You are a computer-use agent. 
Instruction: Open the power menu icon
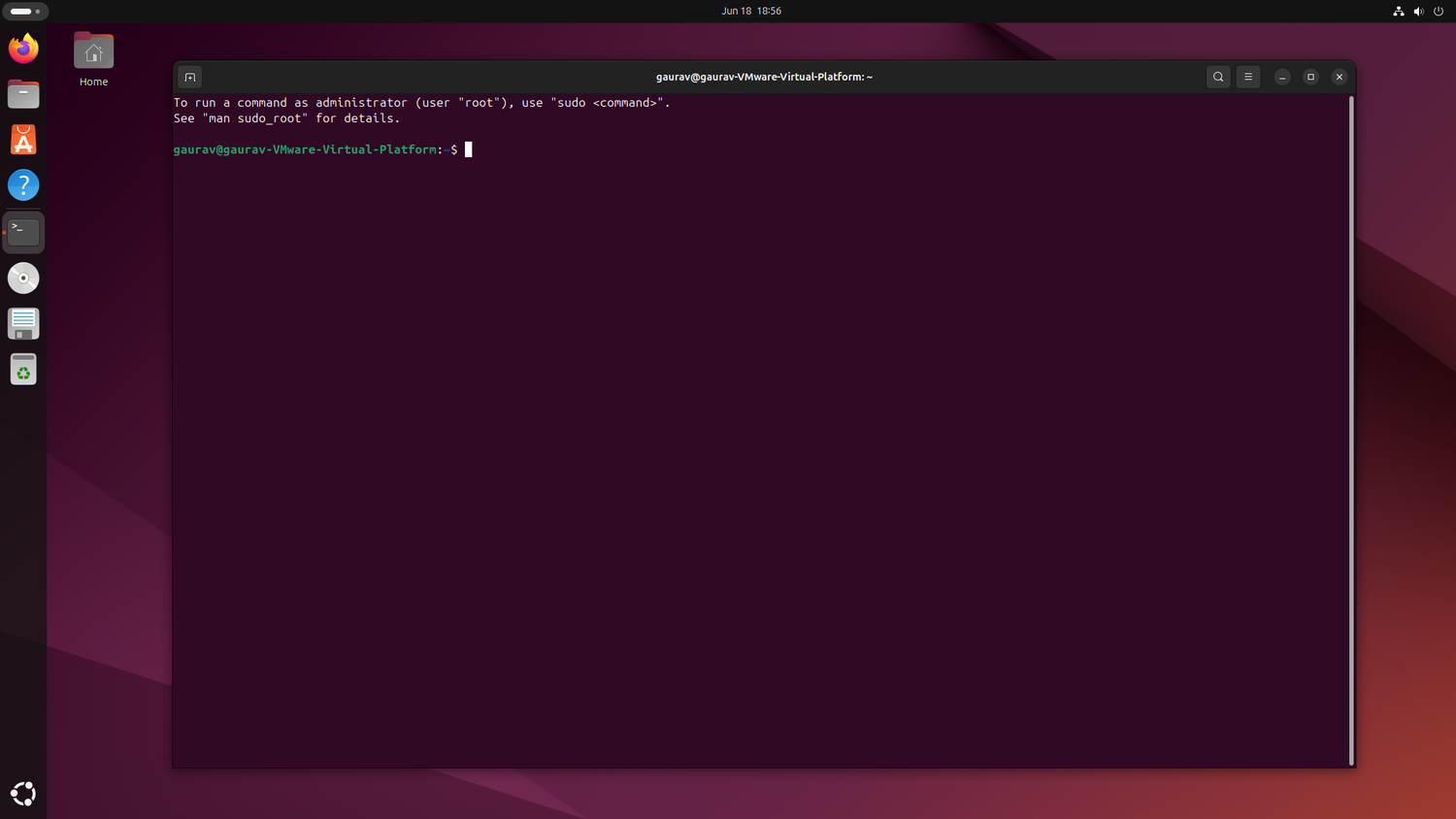(1439, 12)
